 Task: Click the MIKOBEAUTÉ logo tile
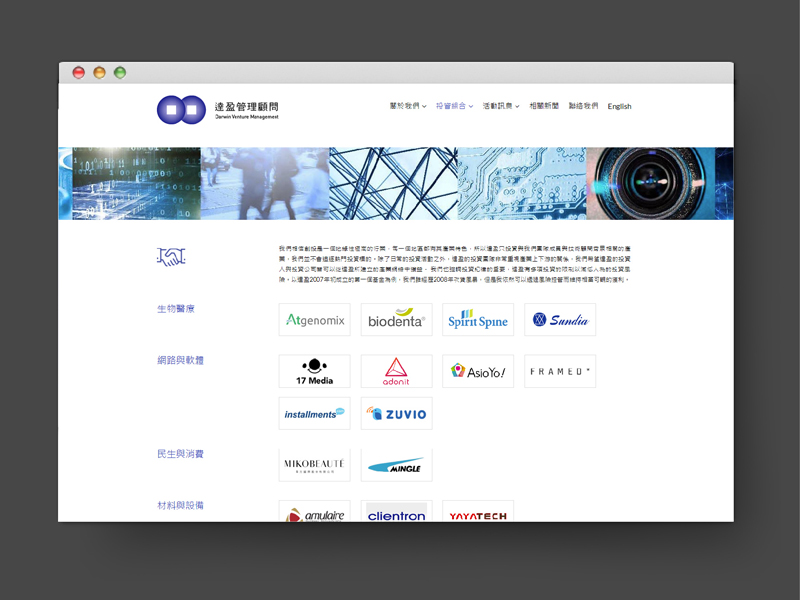pos(314,465)
